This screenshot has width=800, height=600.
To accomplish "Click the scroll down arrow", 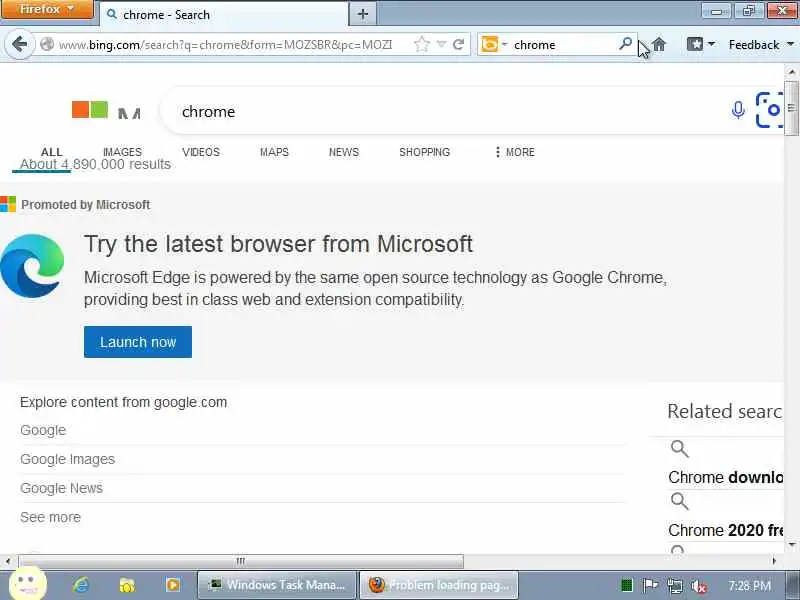I will point(792,545).
